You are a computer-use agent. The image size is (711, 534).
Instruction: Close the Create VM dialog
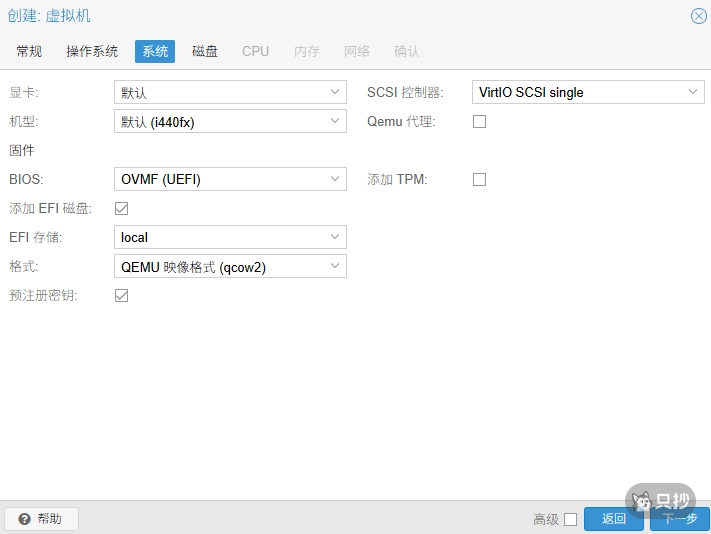pos(698,16)
